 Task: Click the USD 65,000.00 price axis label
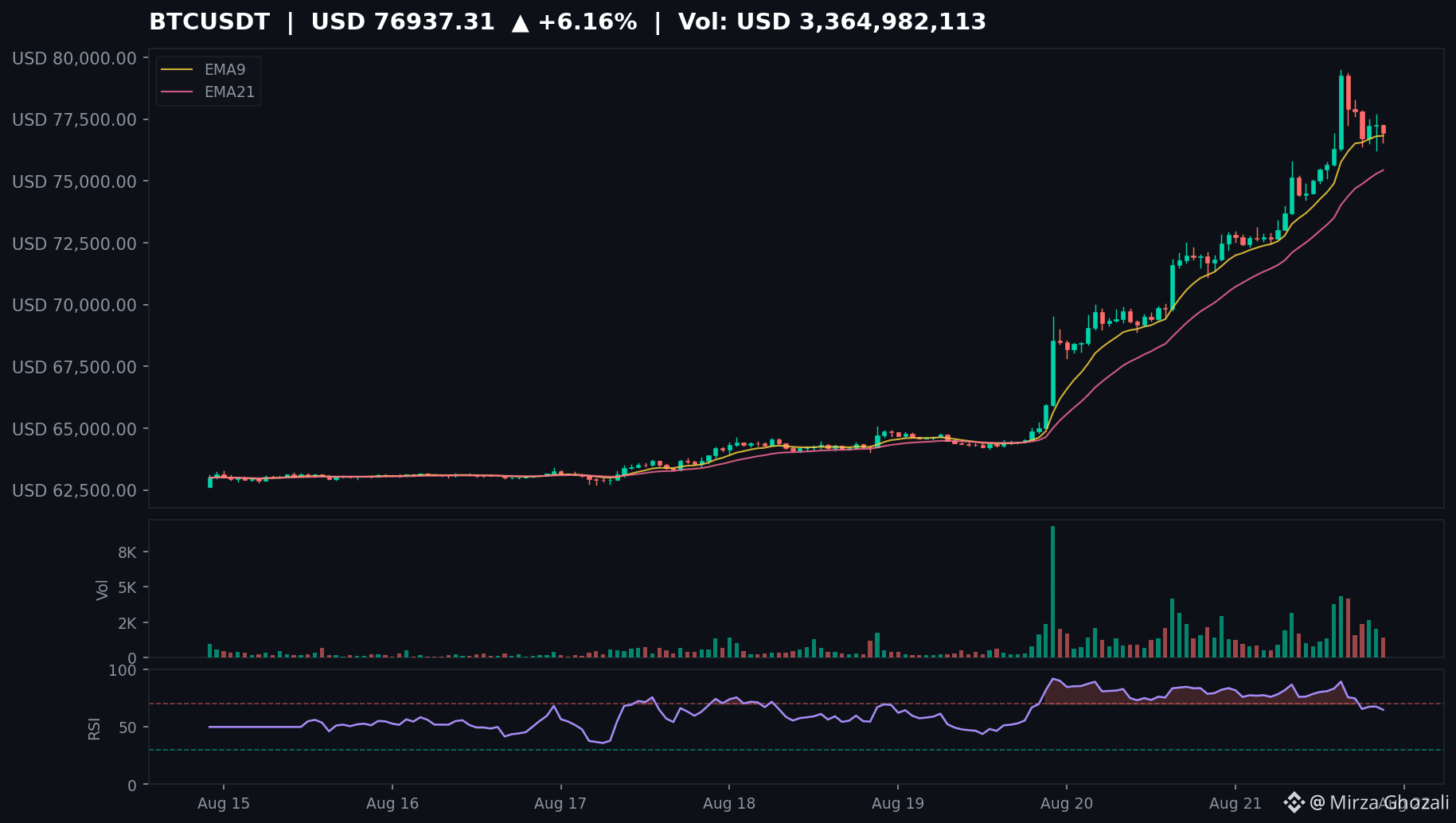pyautogui.click(x=75, y=429)
